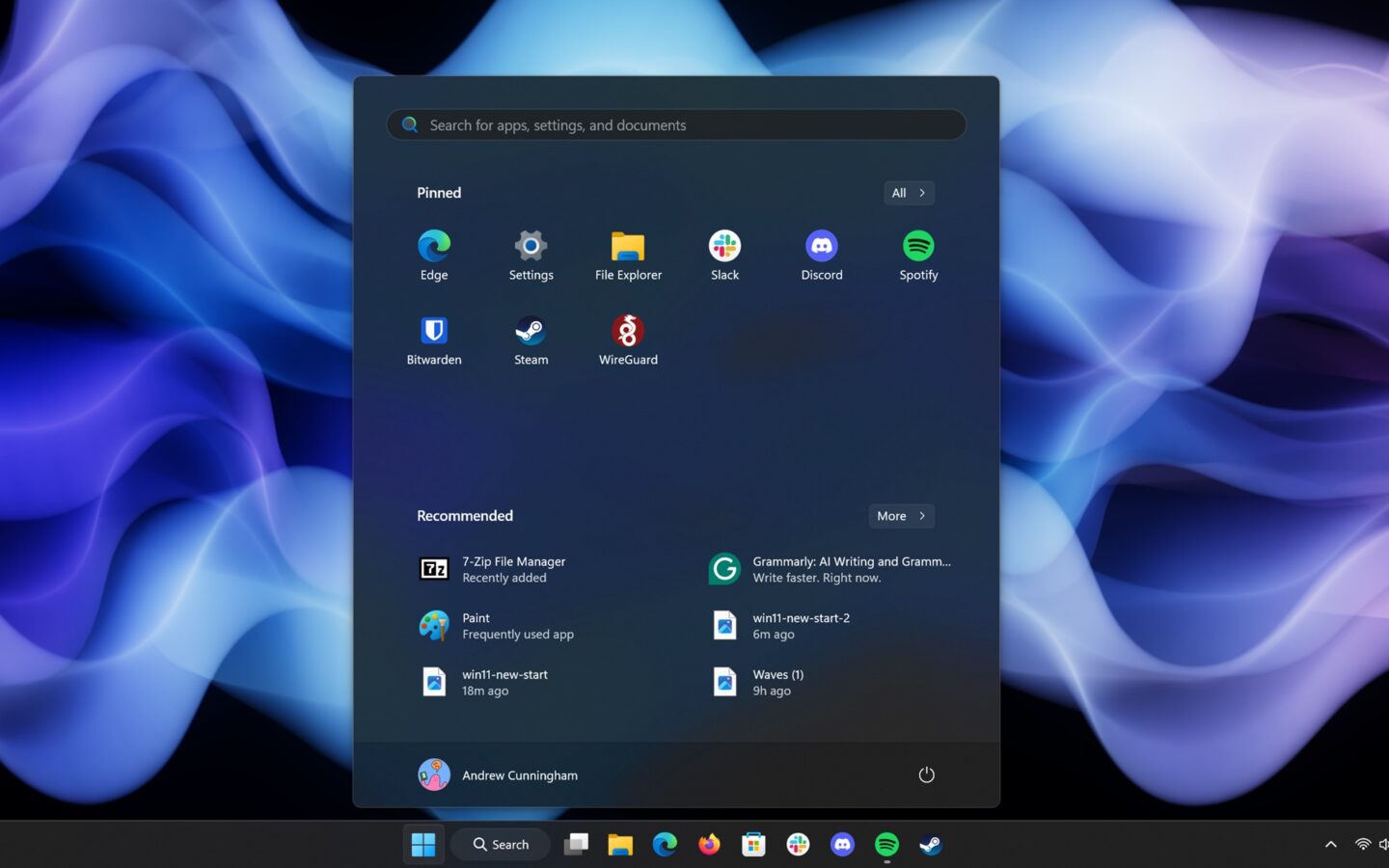
Task: Open Edge from the pinned apps
Action: click(433, 254)
